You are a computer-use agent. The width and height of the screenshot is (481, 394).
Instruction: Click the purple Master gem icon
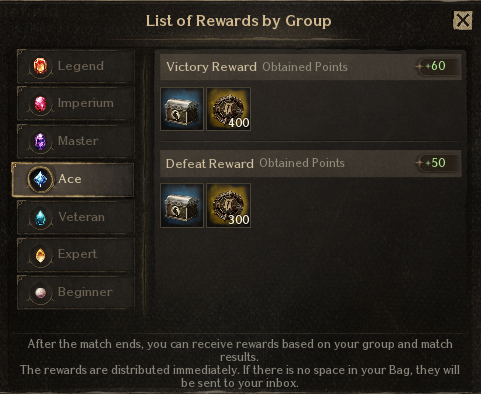coord(40,141)
